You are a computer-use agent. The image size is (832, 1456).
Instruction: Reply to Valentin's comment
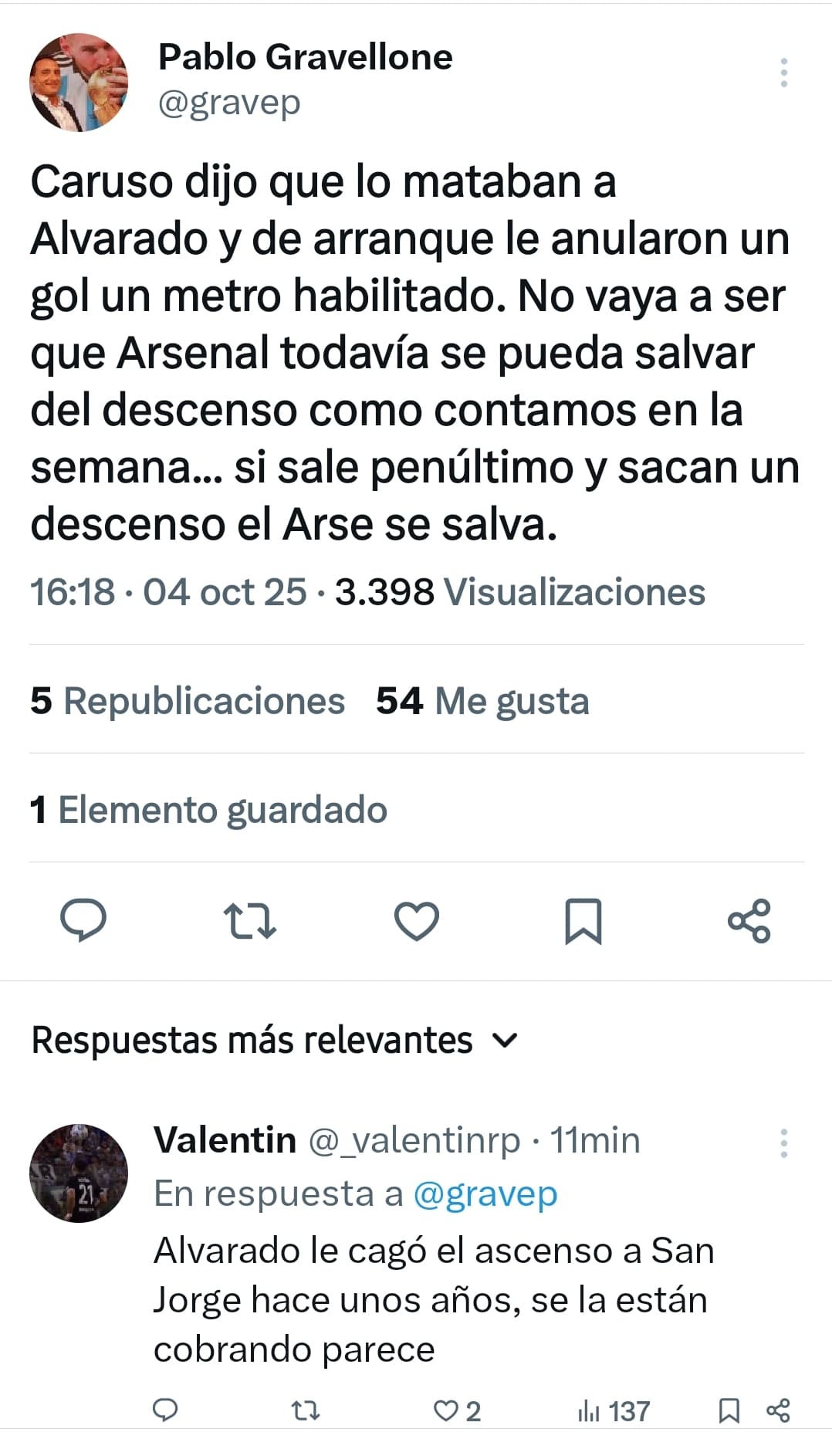pos(166,1410)
